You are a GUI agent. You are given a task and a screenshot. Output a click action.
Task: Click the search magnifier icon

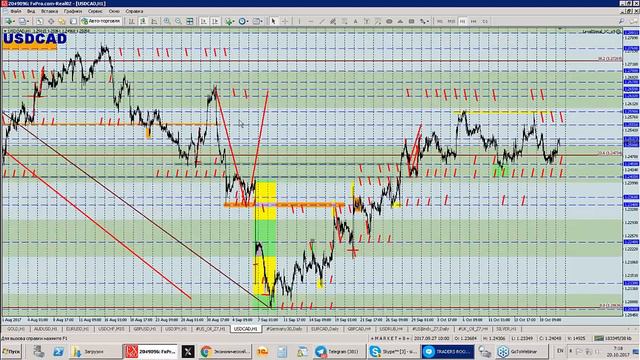pos(622,21)
